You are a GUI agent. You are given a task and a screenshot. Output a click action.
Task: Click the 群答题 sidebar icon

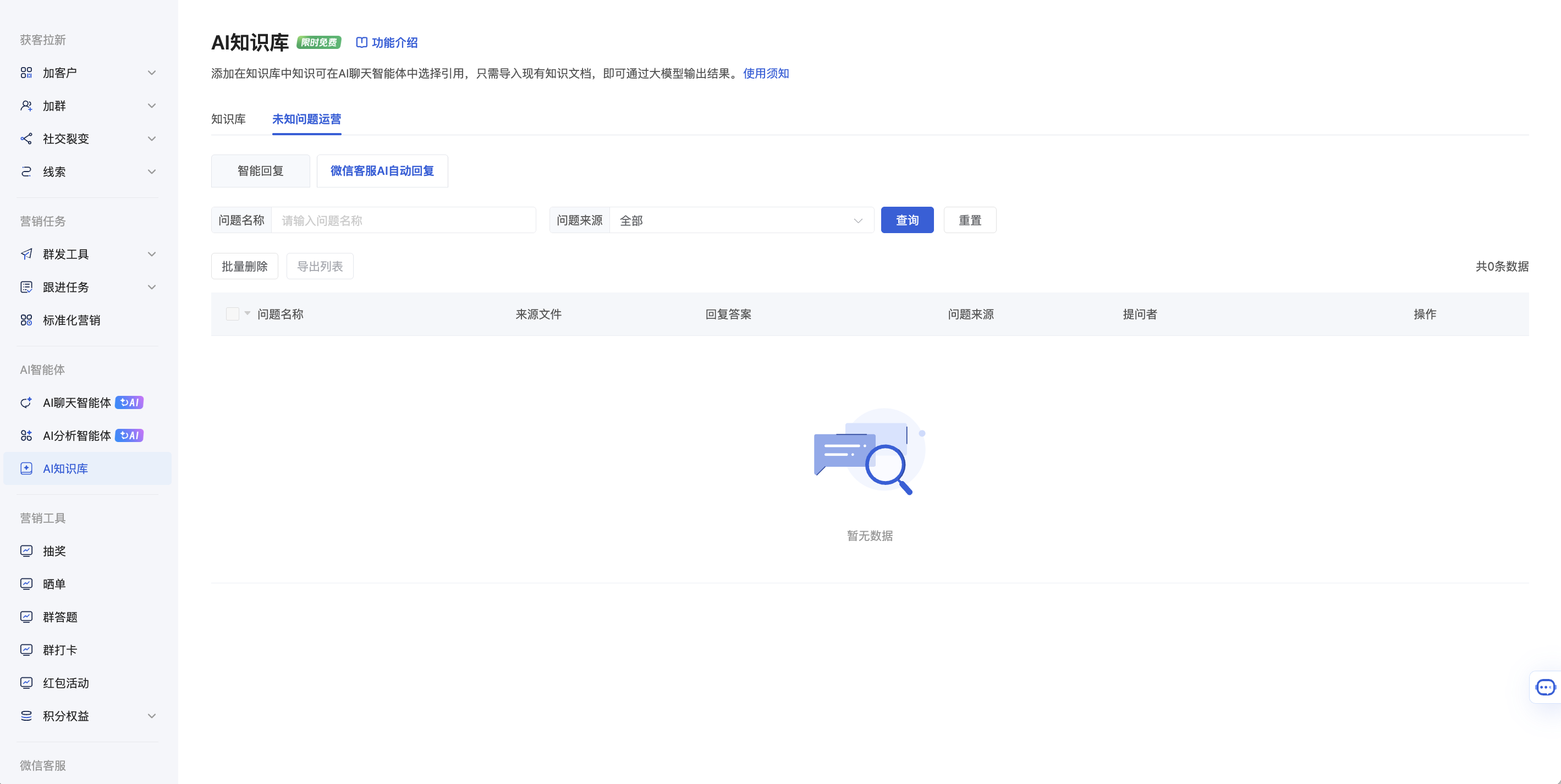tap(26, 617)
